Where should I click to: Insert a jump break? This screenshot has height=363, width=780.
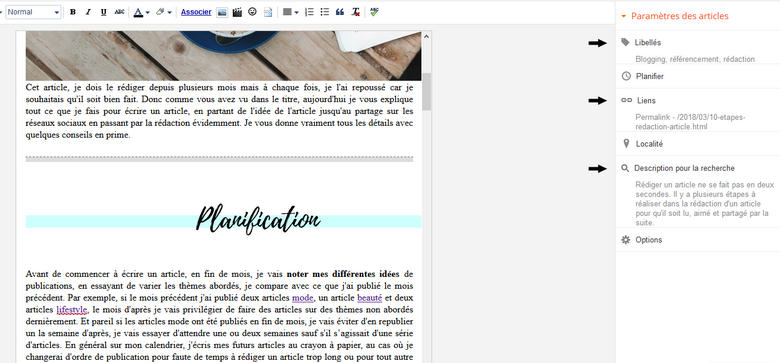click(268, 12)
